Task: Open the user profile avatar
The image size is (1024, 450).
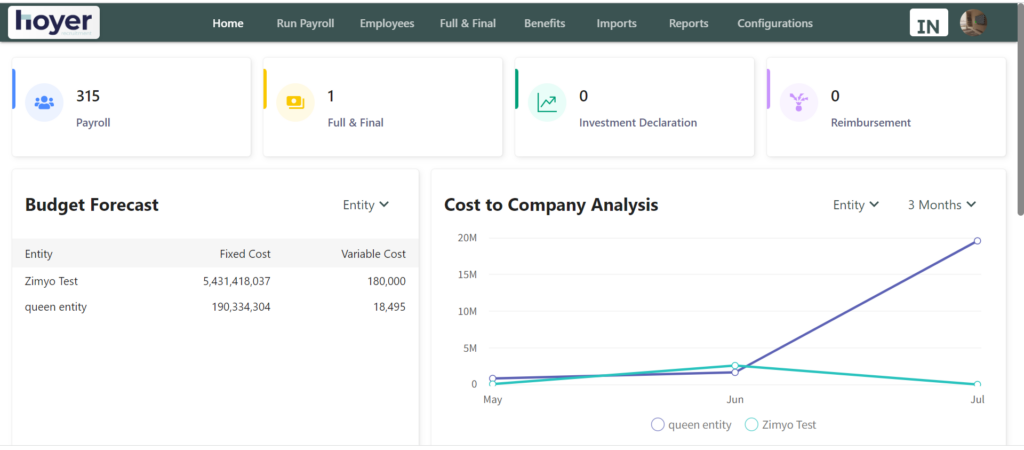Action: (973, 23)
